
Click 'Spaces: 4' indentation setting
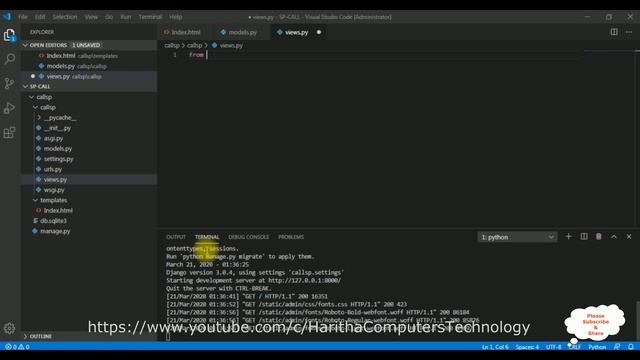click(527, 347)
